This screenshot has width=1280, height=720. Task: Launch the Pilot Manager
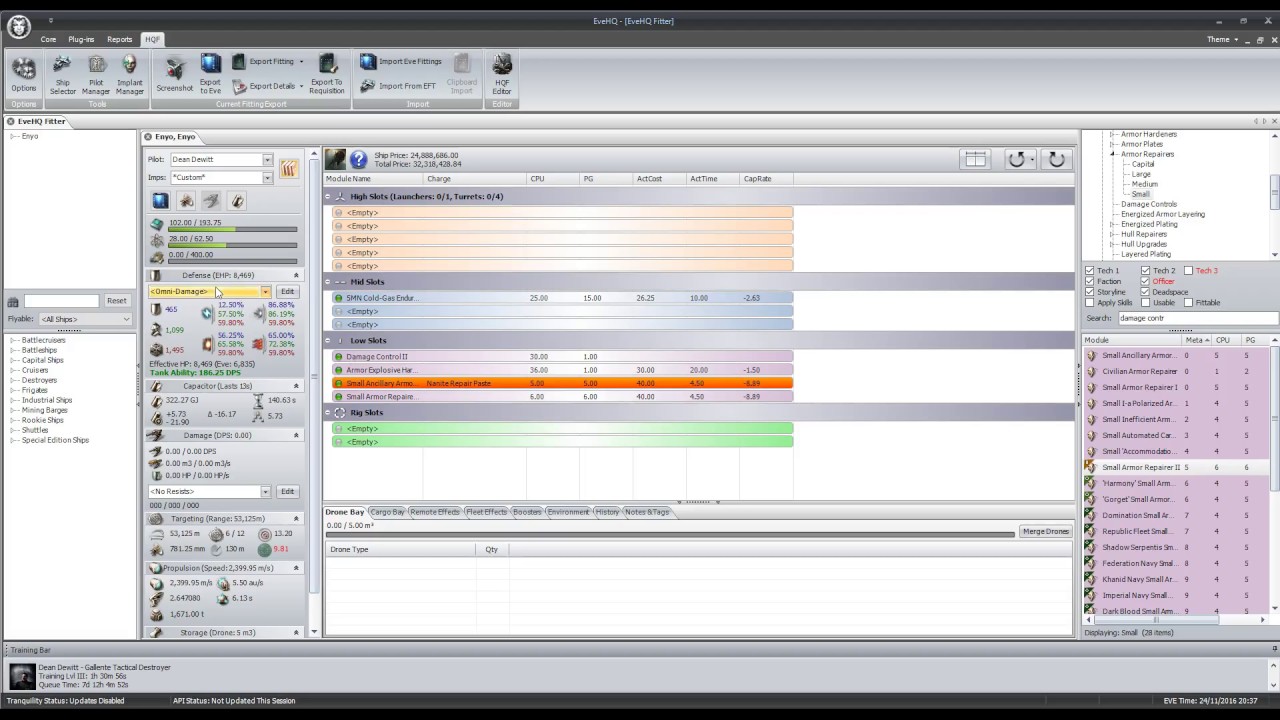coord(96,75)
